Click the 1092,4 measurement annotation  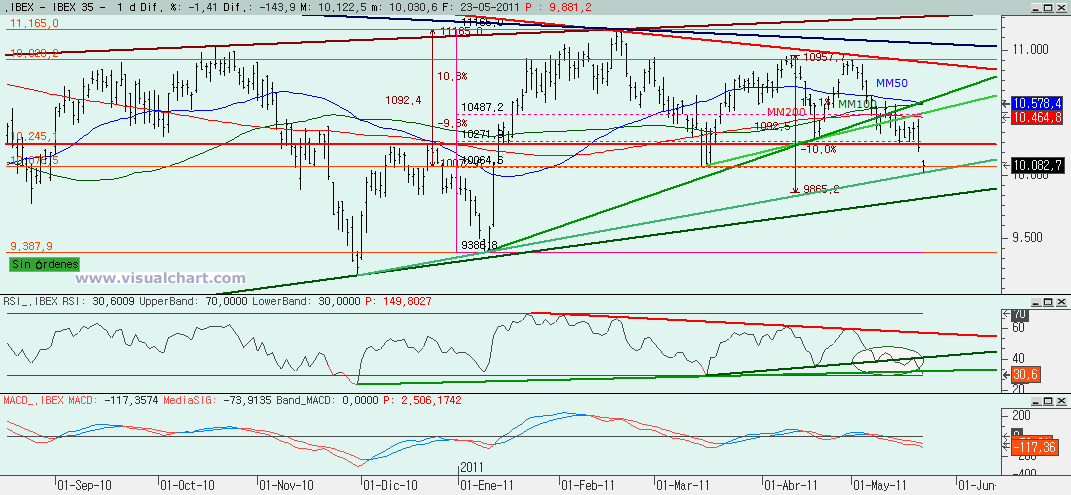pyautogui.click(x=404, y=100)
